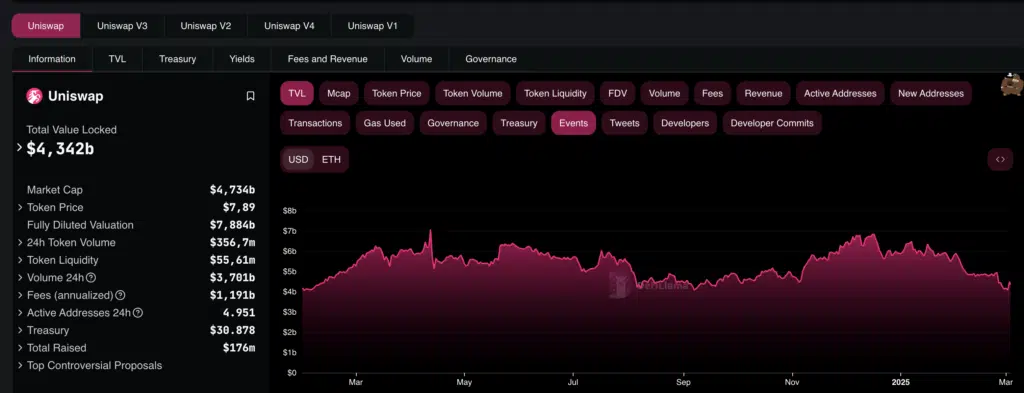Toggle the TVL chart metric
Viewport: 1024px width, 393px height.
click(x=297, y=93)
